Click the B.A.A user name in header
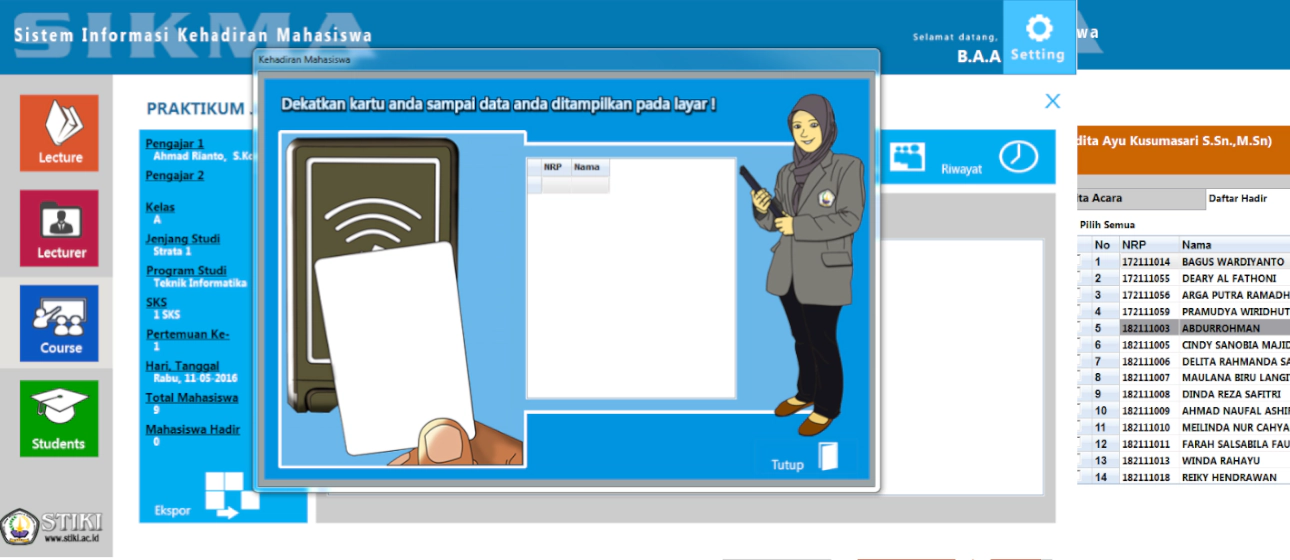 (979, 57)
